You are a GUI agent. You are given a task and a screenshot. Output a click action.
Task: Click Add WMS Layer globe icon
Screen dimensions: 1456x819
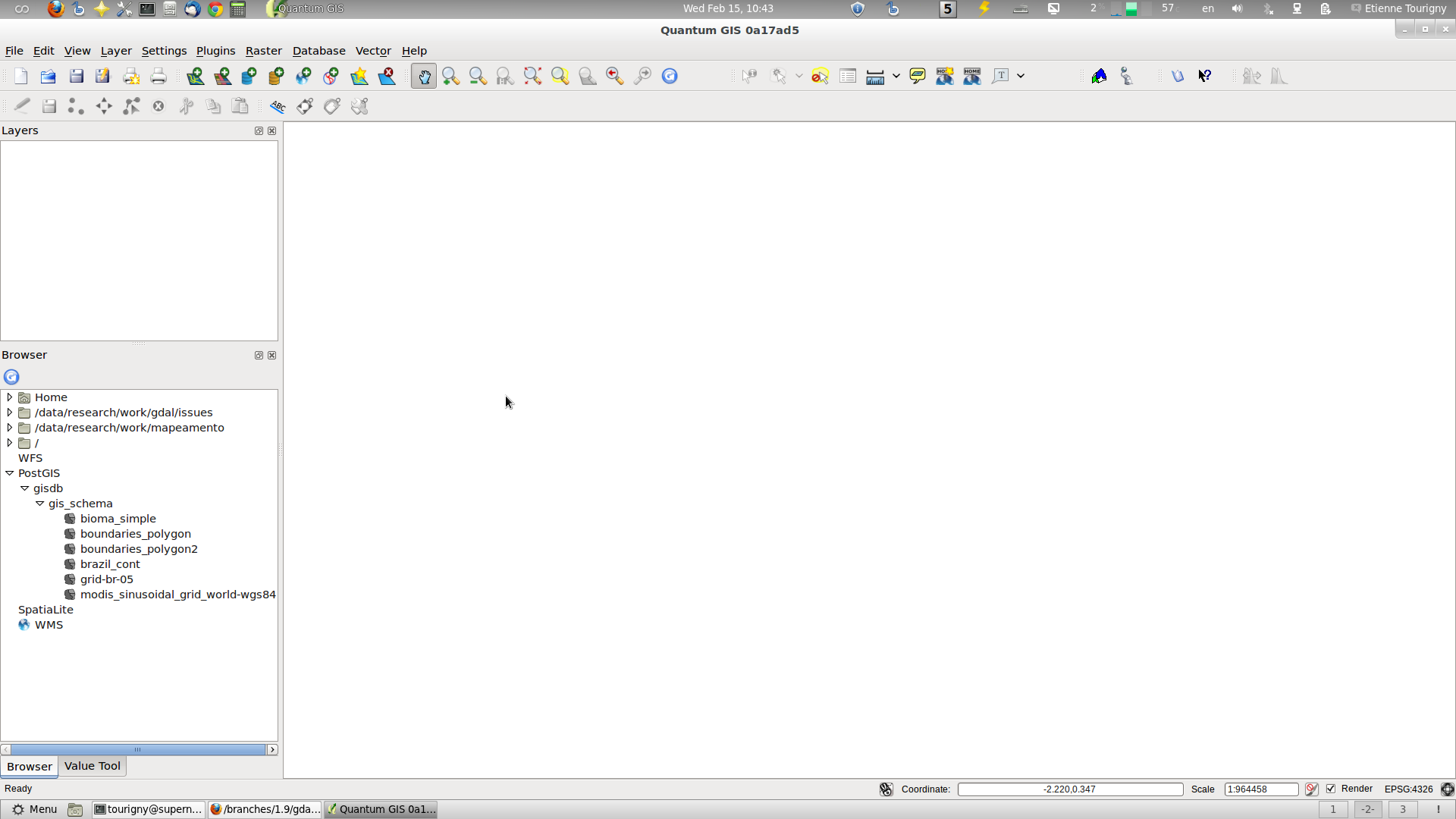[x=304, y=76]
